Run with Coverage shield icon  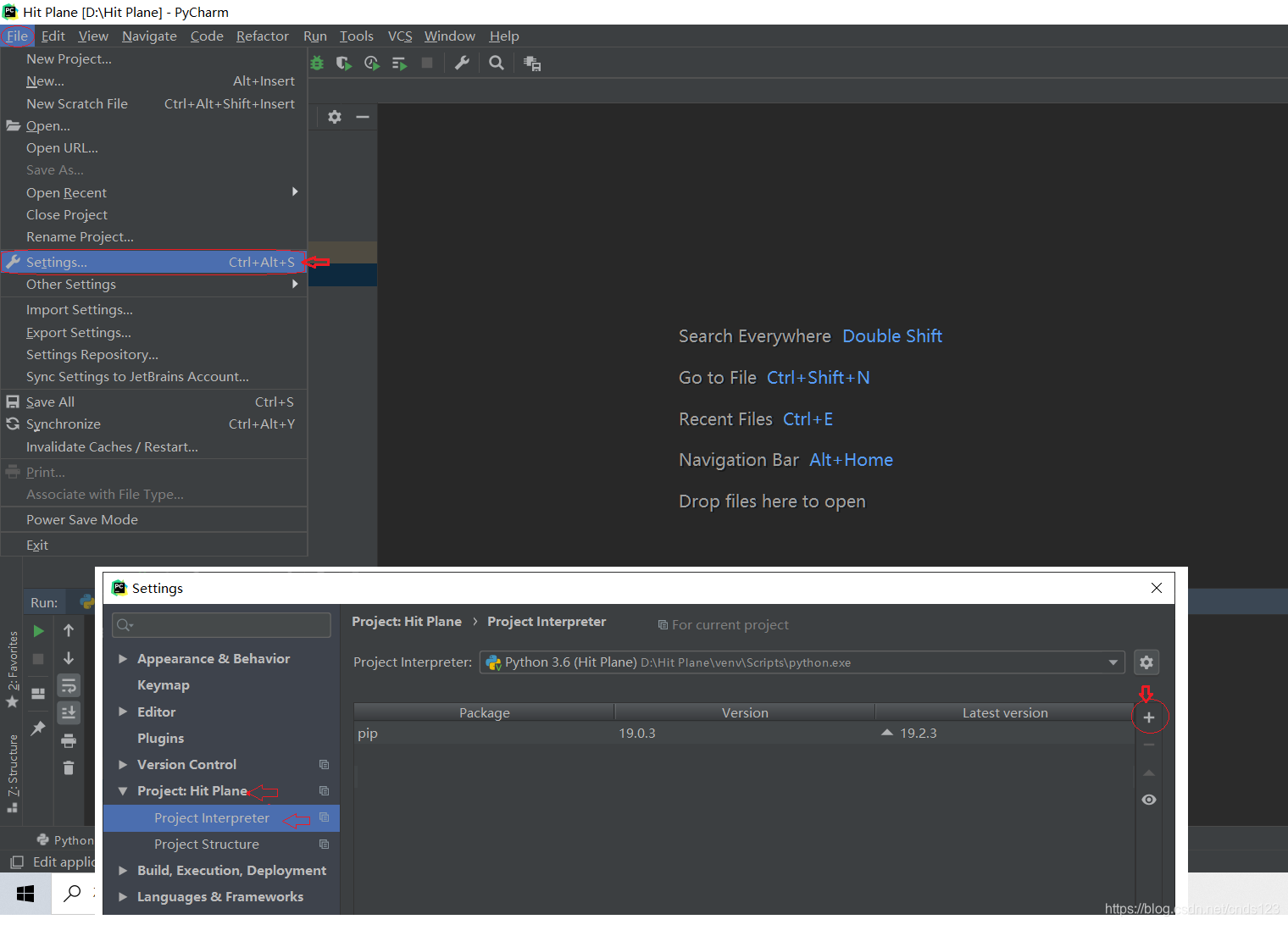coord(343,63)
